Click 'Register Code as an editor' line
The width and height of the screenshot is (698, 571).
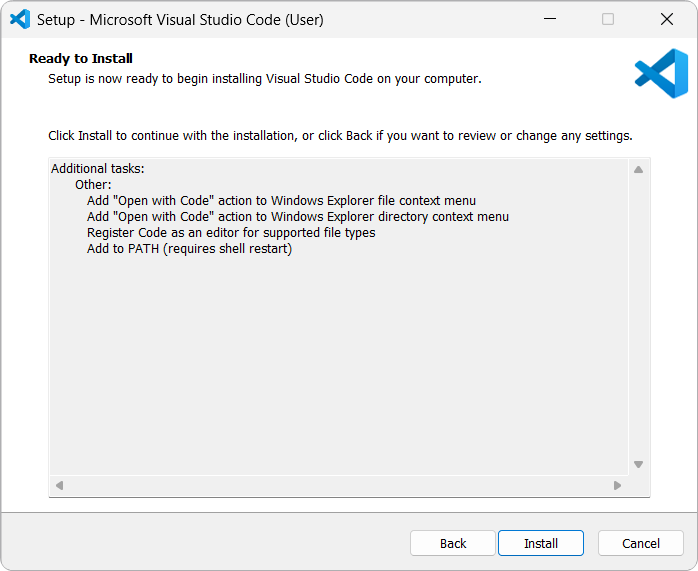[231, 233]
